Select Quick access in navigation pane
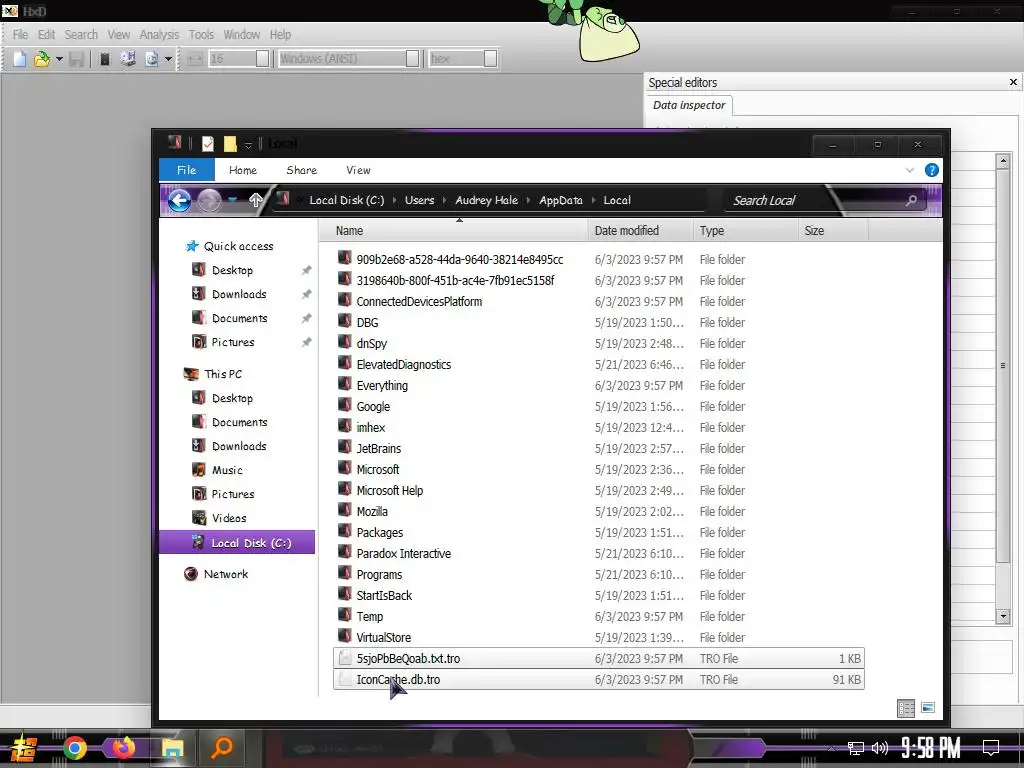This screenshot has height=768, width=1024. [x=238, y=246]
